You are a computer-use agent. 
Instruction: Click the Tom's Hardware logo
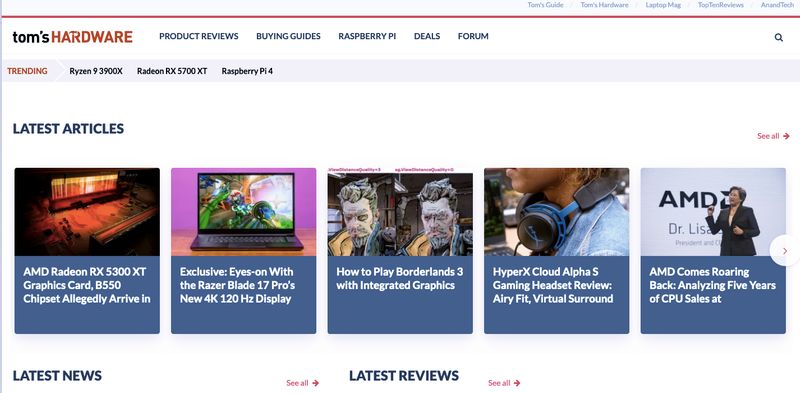pyautogui.click(x=72, y=37)
